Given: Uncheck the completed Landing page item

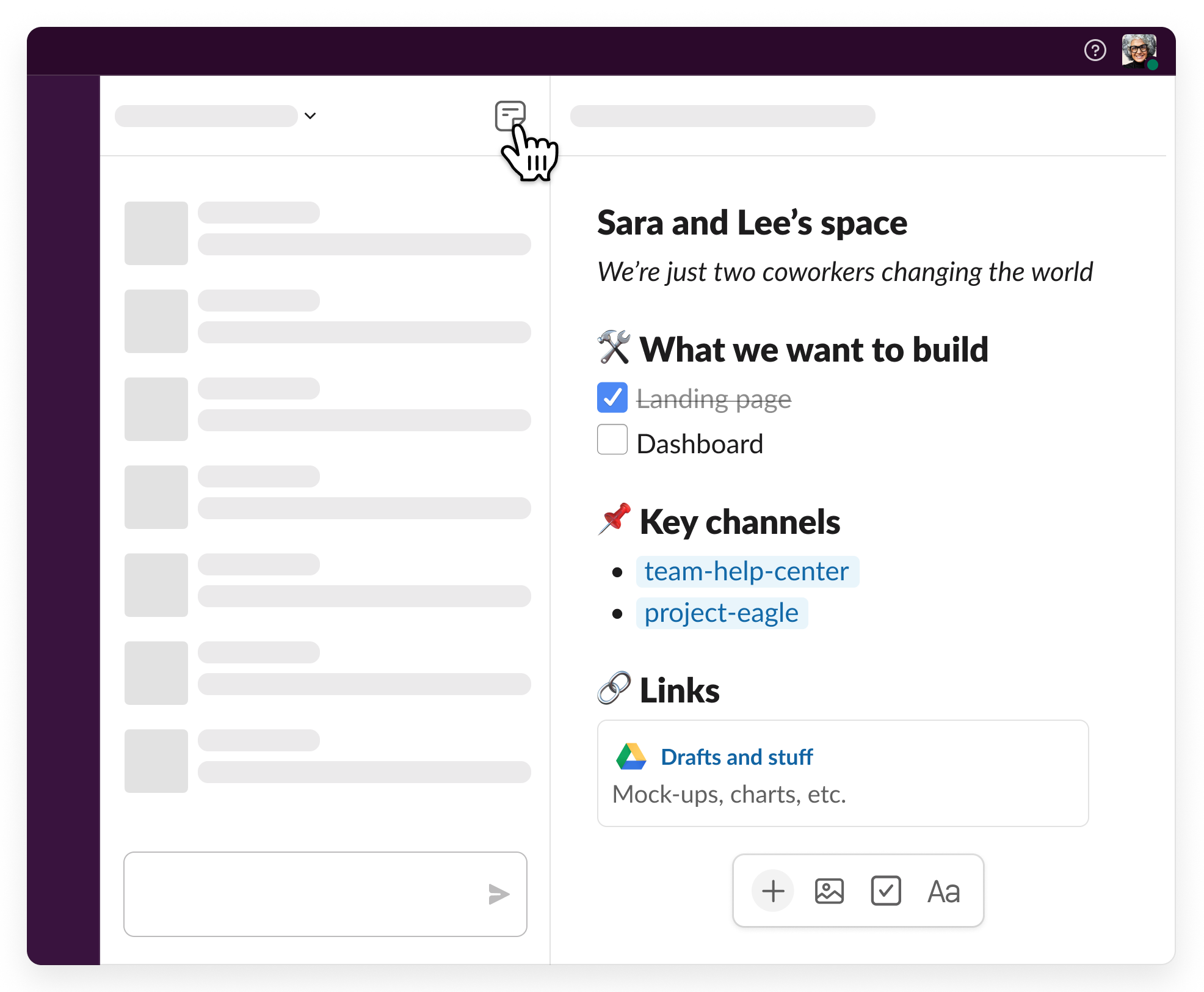Looking at the screenshot, I should (x=612, y=397).
